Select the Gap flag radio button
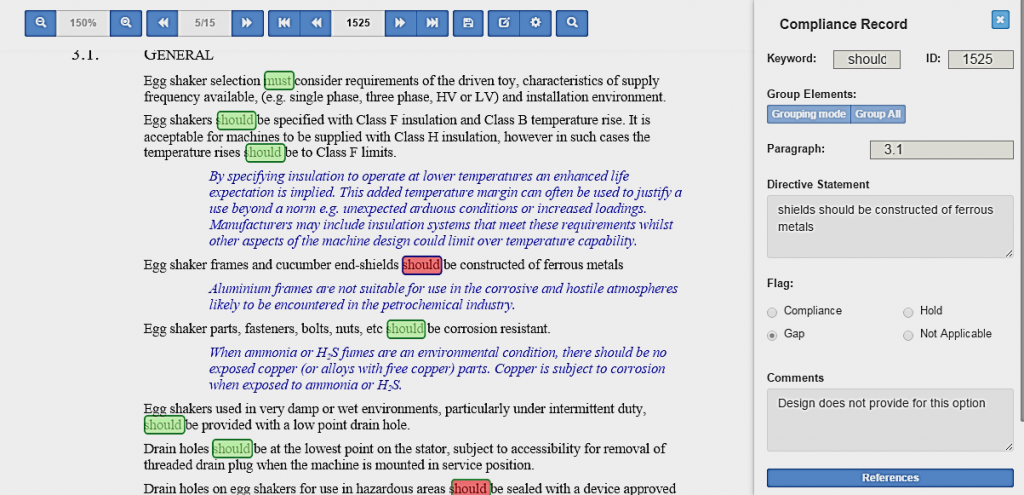 click(773, 335)
